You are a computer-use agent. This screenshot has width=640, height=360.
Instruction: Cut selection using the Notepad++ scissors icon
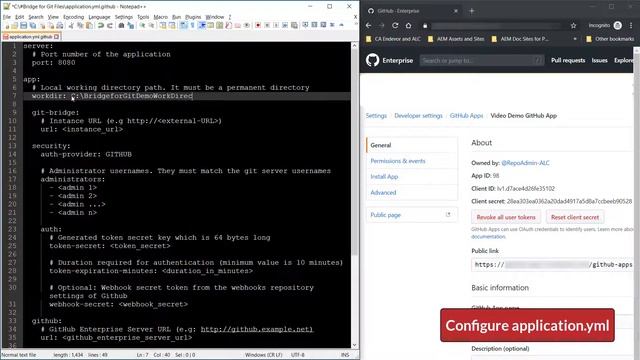(71, 25)
